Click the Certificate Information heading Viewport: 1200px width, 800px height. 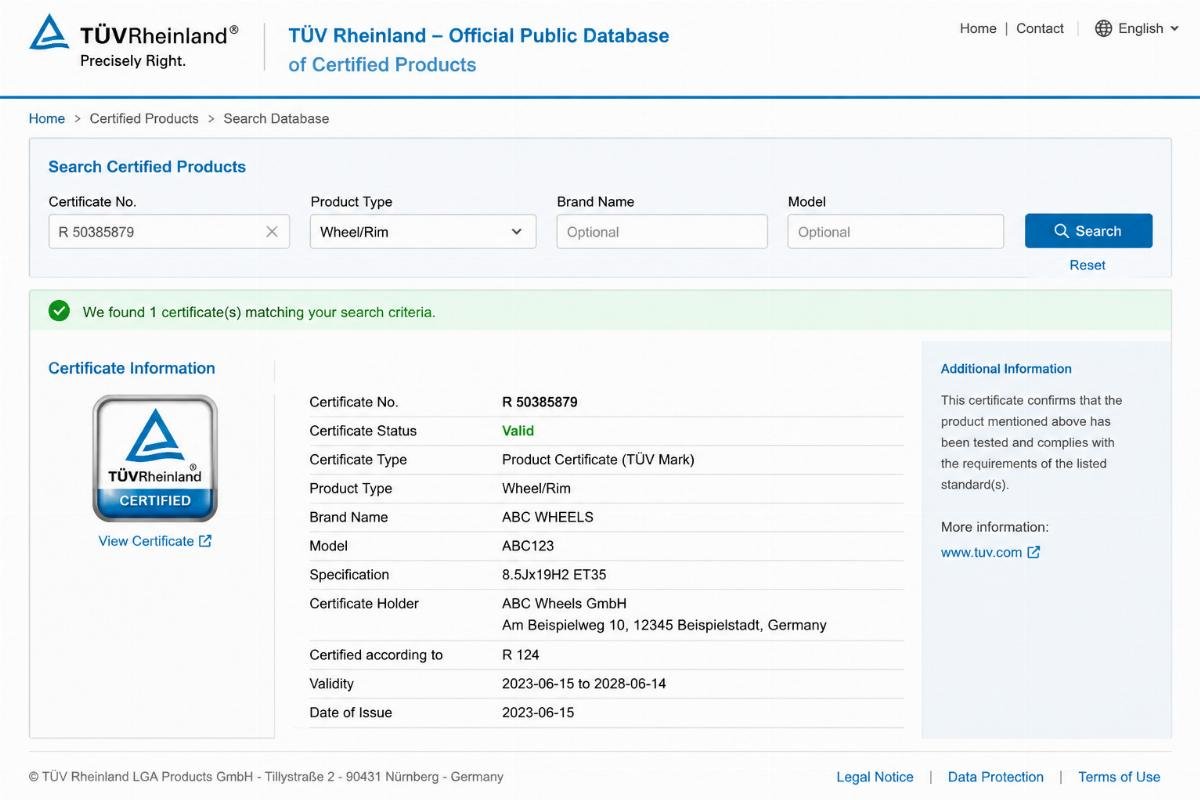(132, 368)
